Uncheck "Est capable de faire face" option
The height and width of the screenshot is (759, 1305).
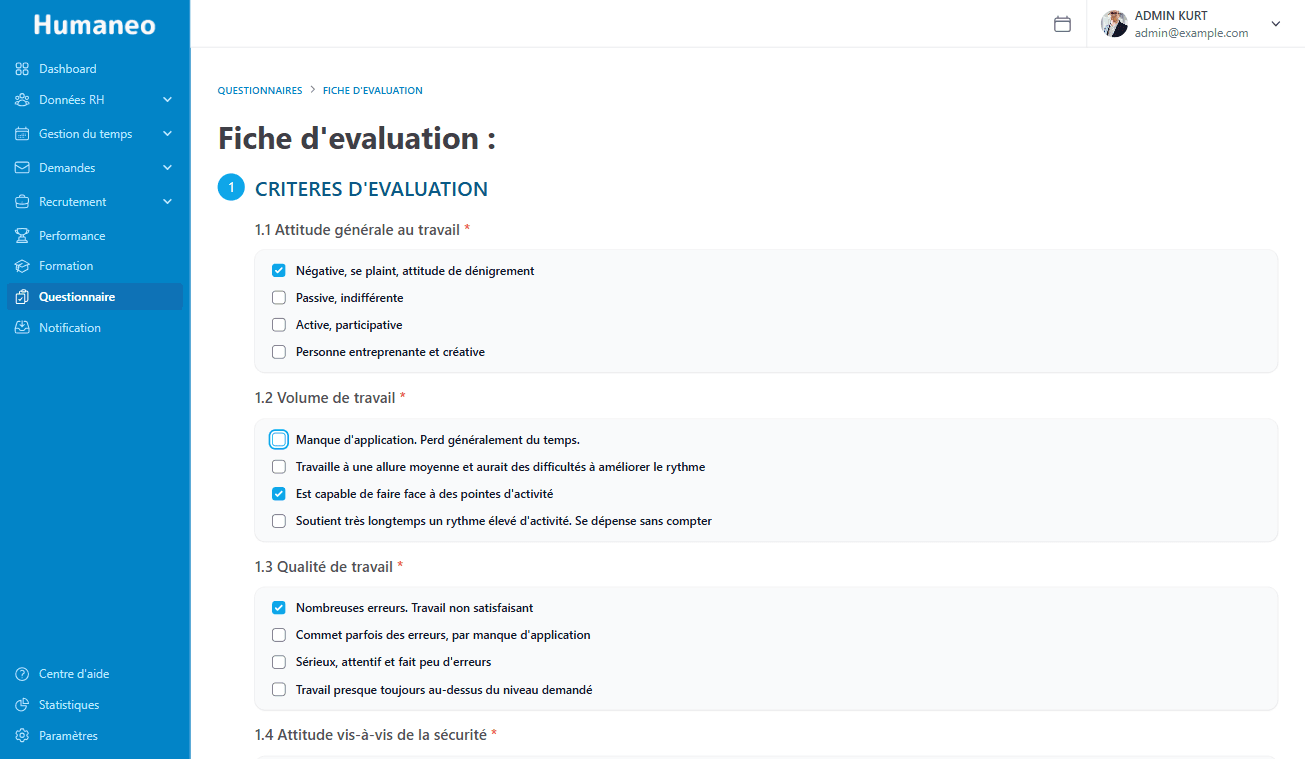(x=279, y=494)
